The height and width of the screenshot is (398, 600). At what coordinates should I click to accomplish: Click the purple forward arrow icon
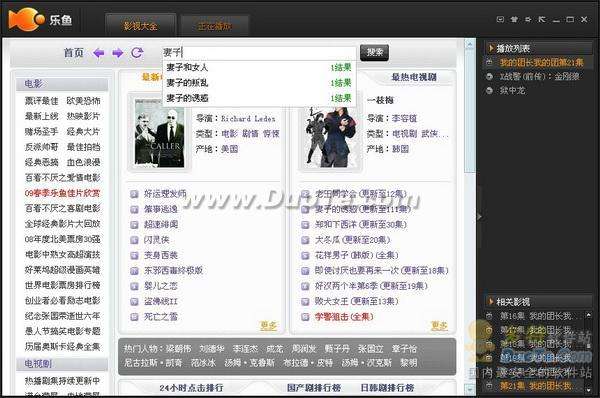click(118, 53)
